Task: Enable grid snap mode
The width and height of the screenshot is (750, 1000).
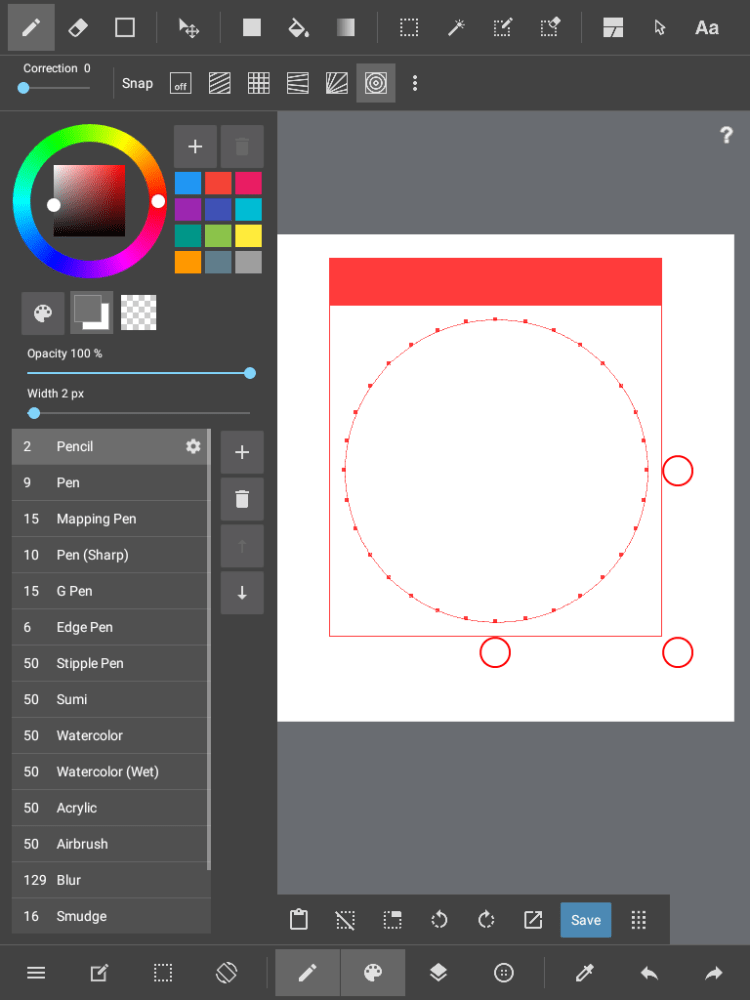Action: point(259,83)
